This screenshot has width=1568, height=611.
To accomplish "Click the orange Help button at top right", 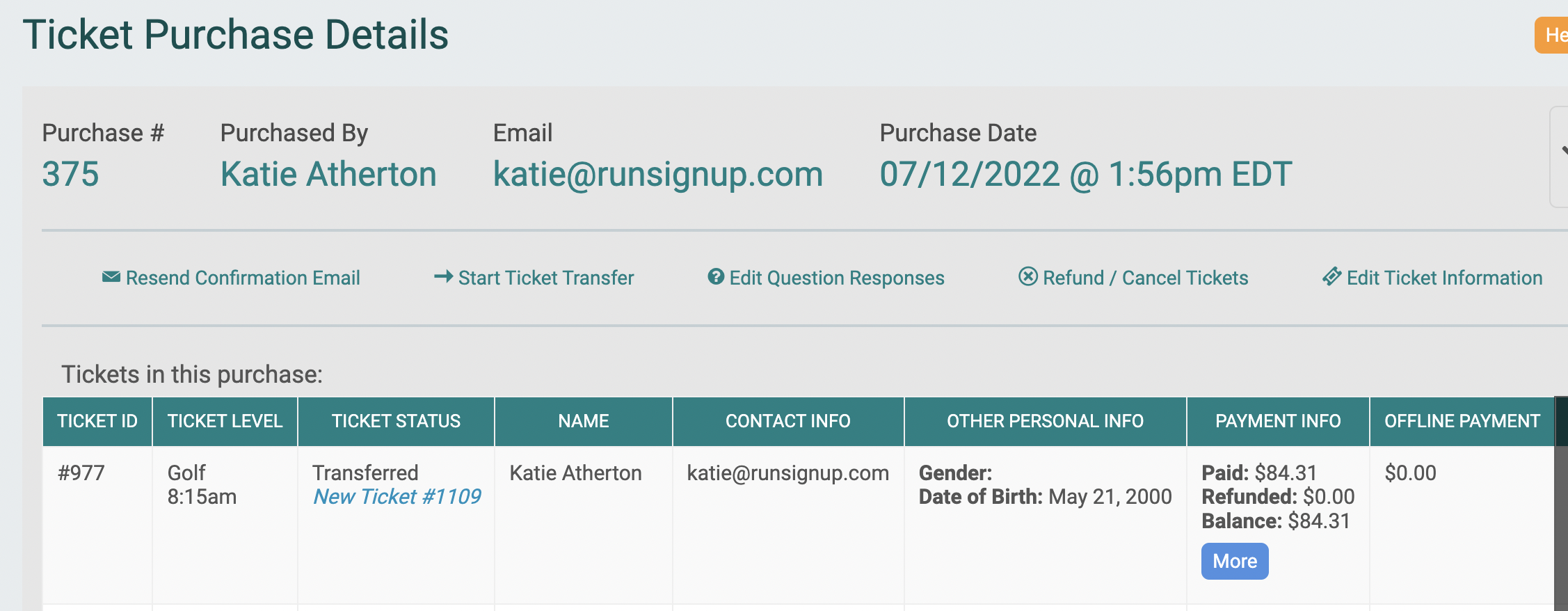I will click(x=1552, y=35).
